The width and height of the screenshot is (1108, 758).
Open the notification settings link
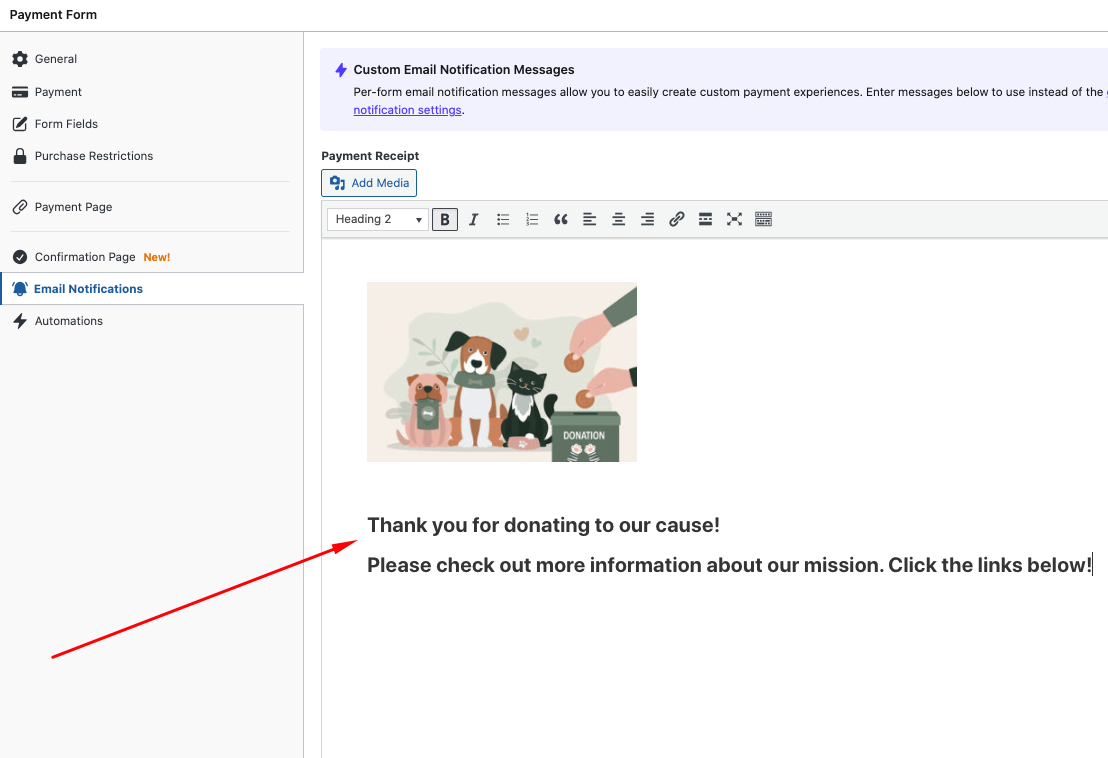coord(407,110)
